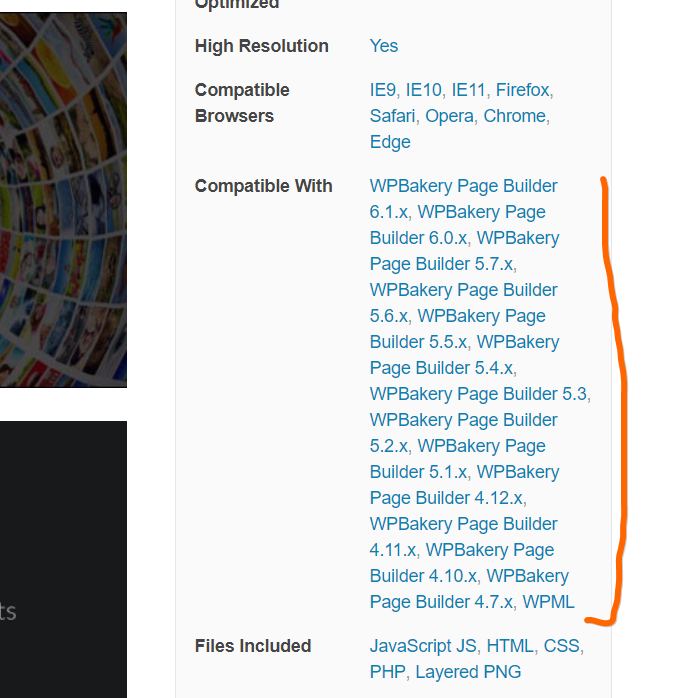Open the JavaScript JS file type link
Screen dimensions: 700x698
click(x=423, y=646)
